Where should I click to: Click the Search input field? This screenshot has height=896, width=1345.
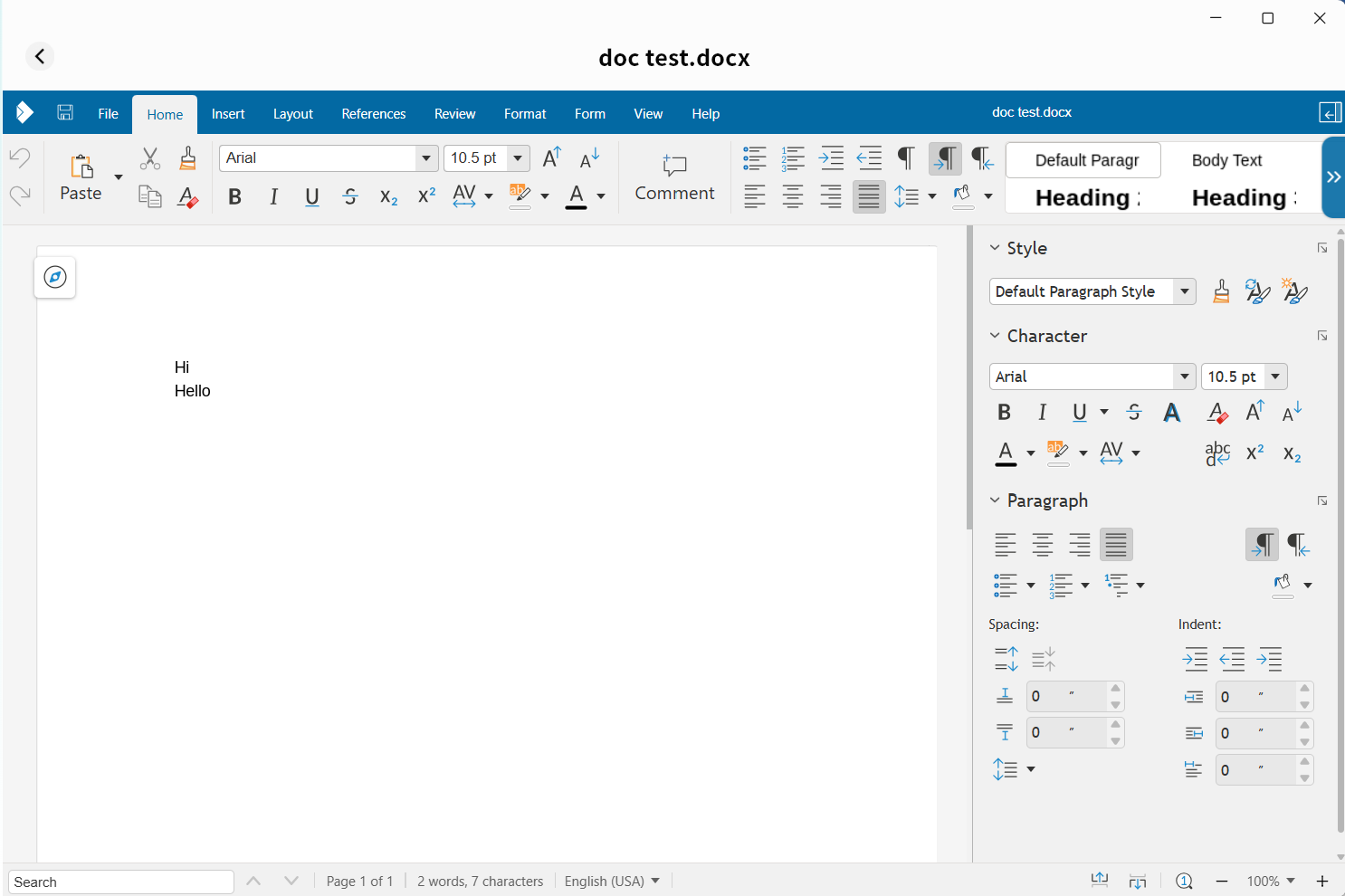[121, 882]
